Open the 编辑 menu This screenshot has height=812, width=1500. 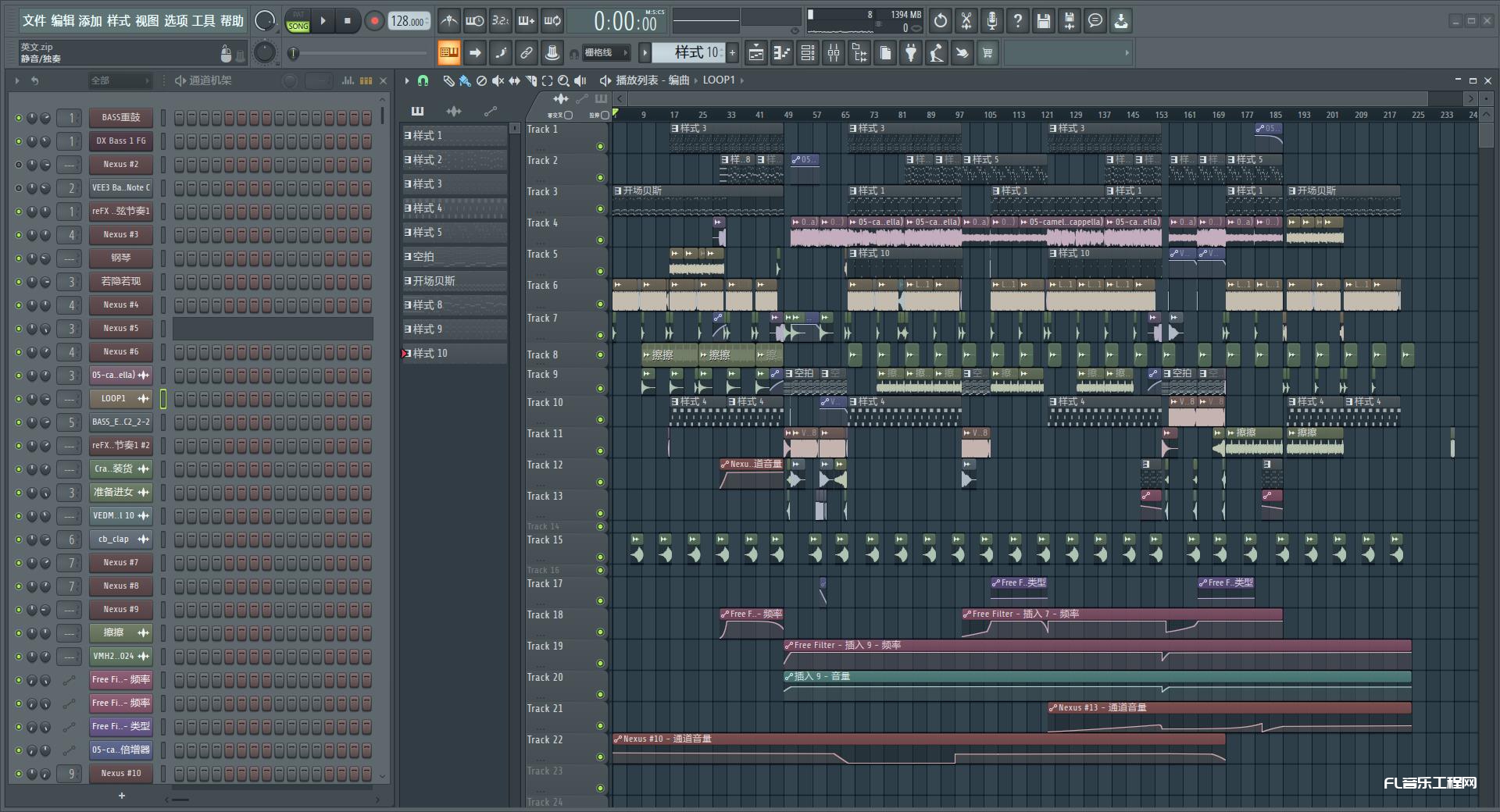pos(62,21)
